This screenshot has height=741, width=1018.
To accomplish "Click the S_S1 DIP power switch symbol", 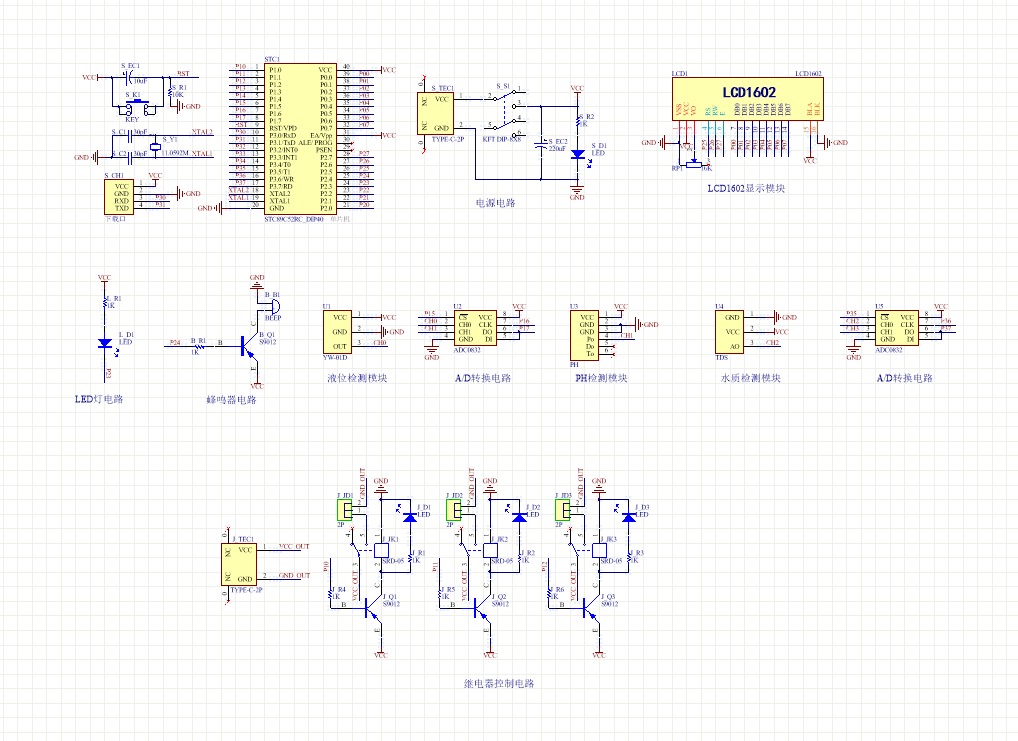I will pyautogui.click(x=503, y=110).
